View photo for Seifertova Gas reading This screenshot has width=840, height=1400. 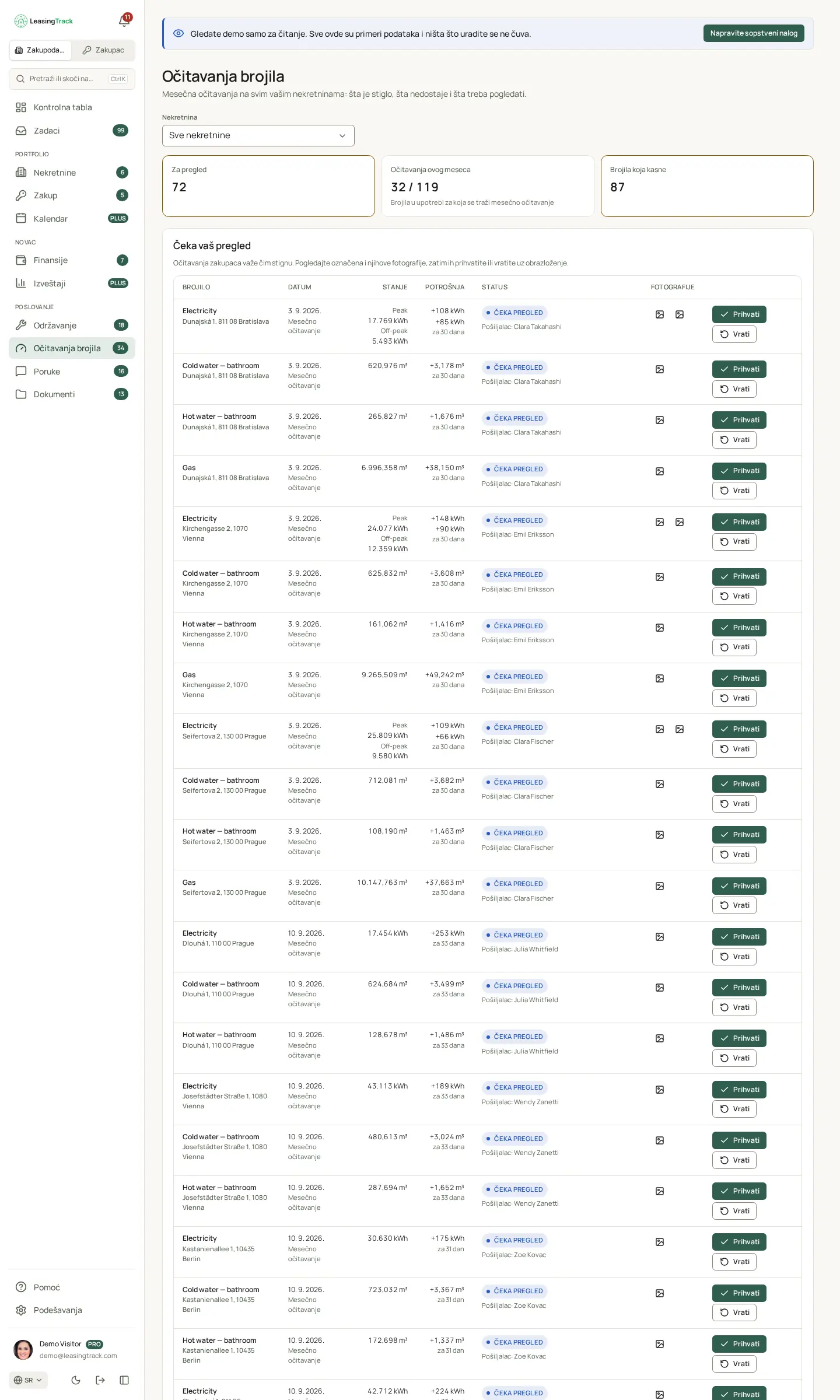click(660, 886)
